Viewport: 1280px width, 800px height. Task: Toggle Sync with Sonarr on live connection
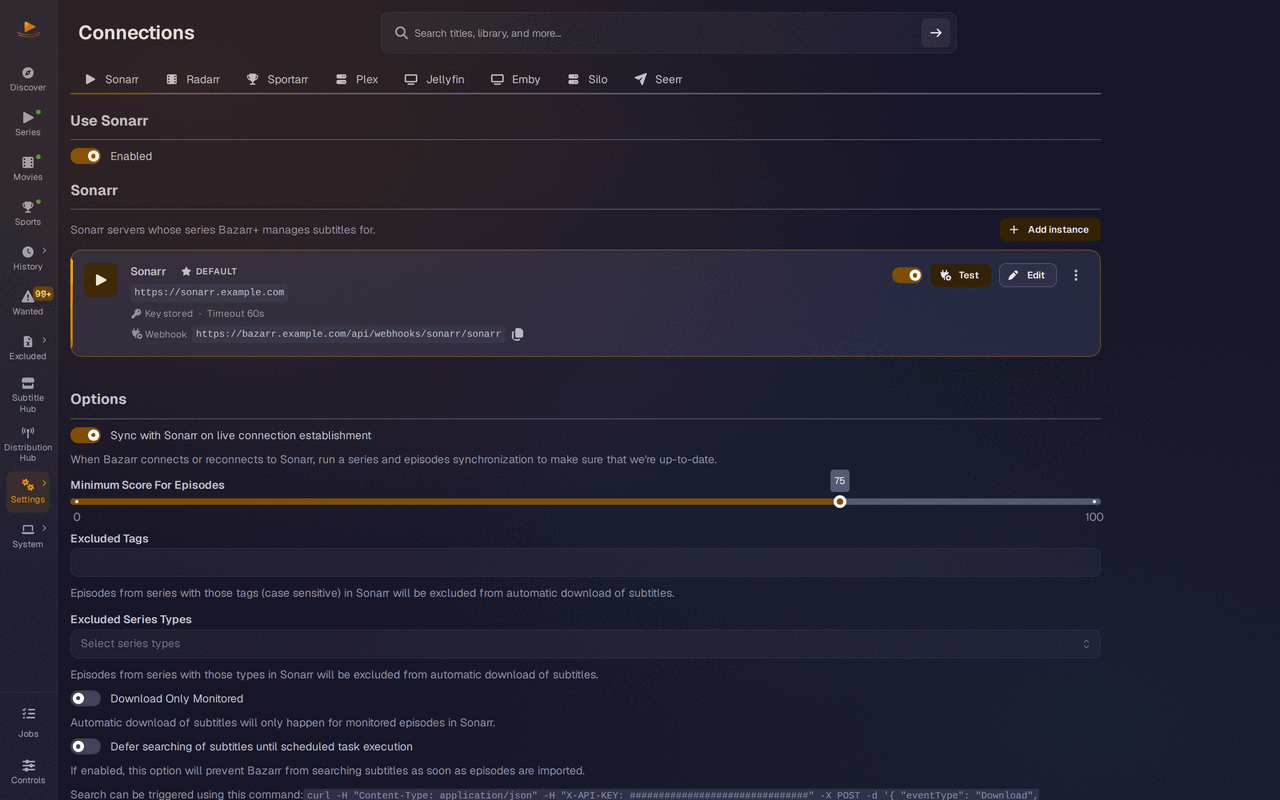[86, 435]
